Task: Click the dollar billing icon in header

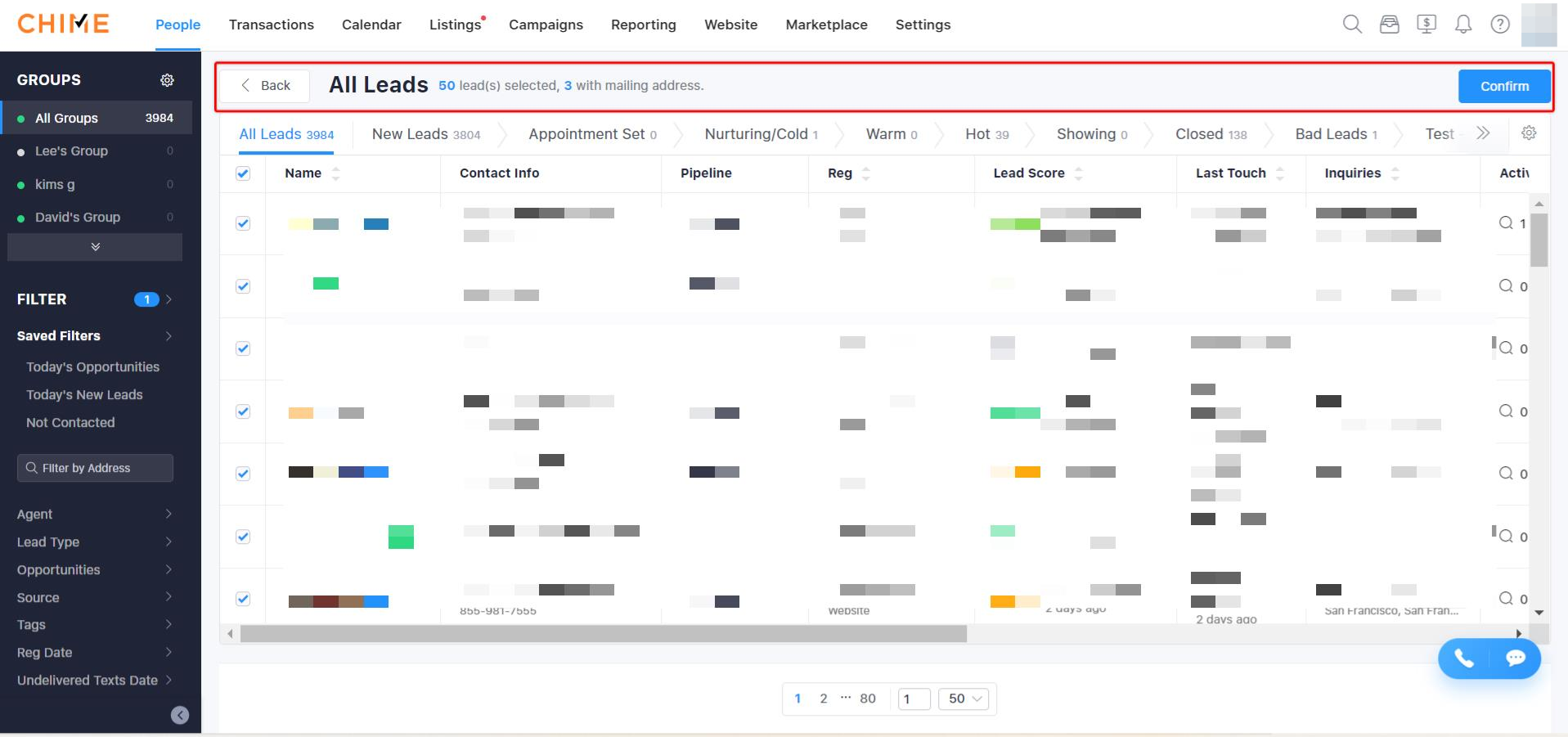Action: pos(1426,25)
